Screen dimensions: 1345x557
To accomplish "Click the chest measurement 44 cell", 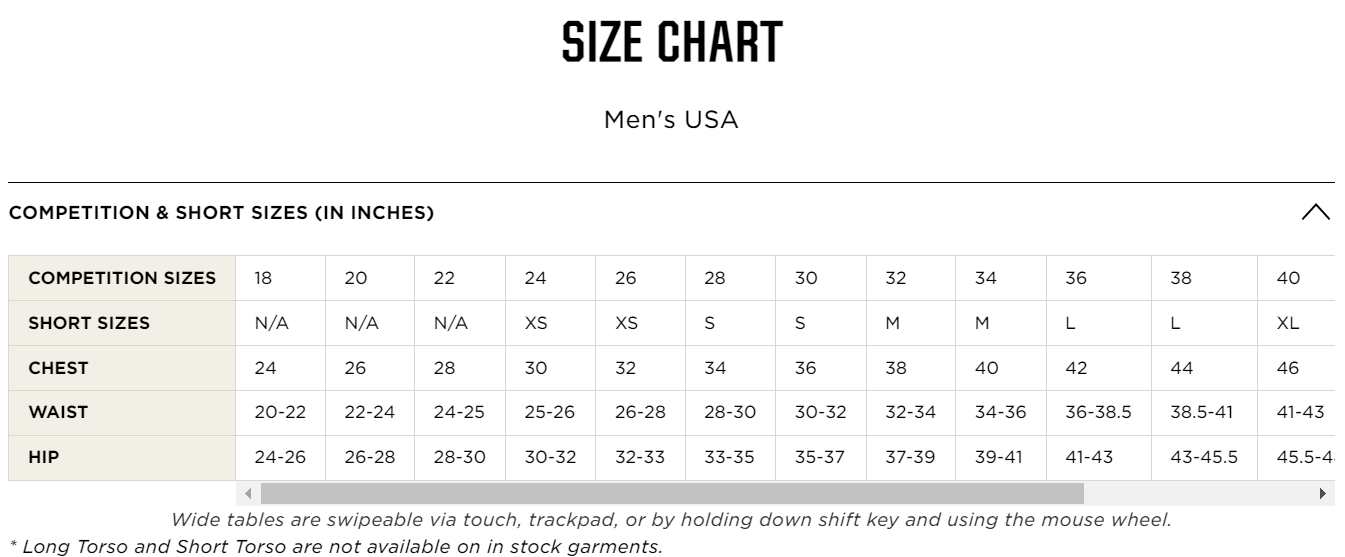I will 1181,368.
